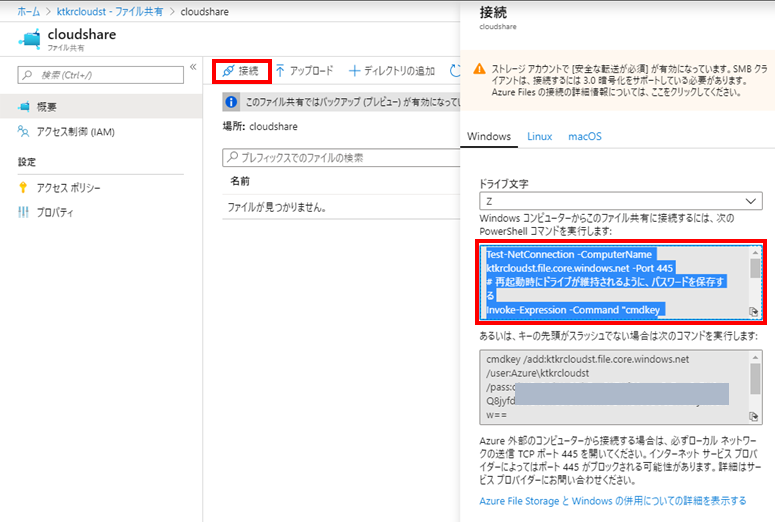
Task: Click the refresh circular arrow icon
Action: [455, 71]
